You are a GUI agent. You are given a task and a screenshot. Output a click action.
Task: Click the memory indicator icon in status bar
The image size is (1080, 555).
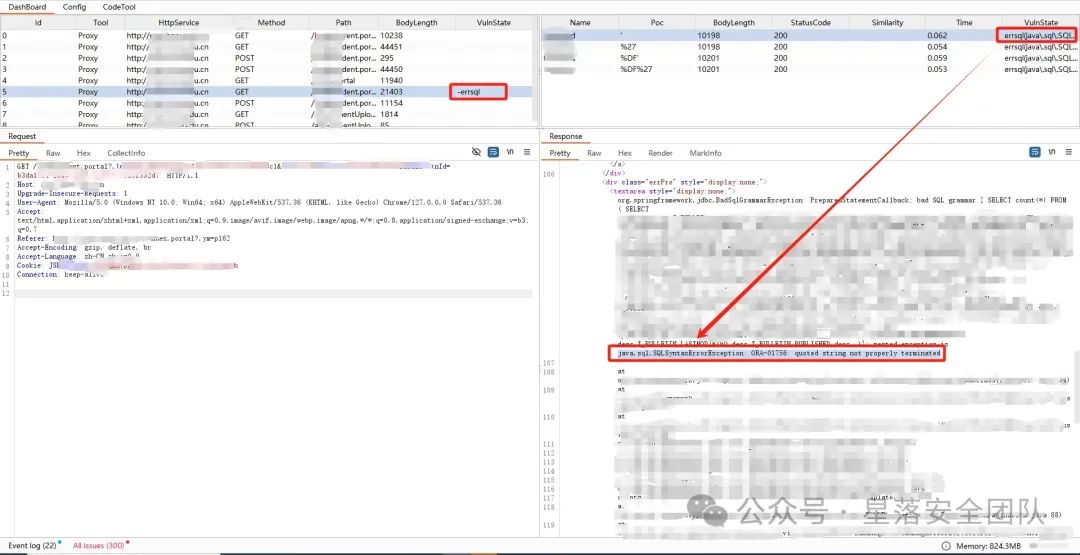pyautogui.click(x=946, y=546)
